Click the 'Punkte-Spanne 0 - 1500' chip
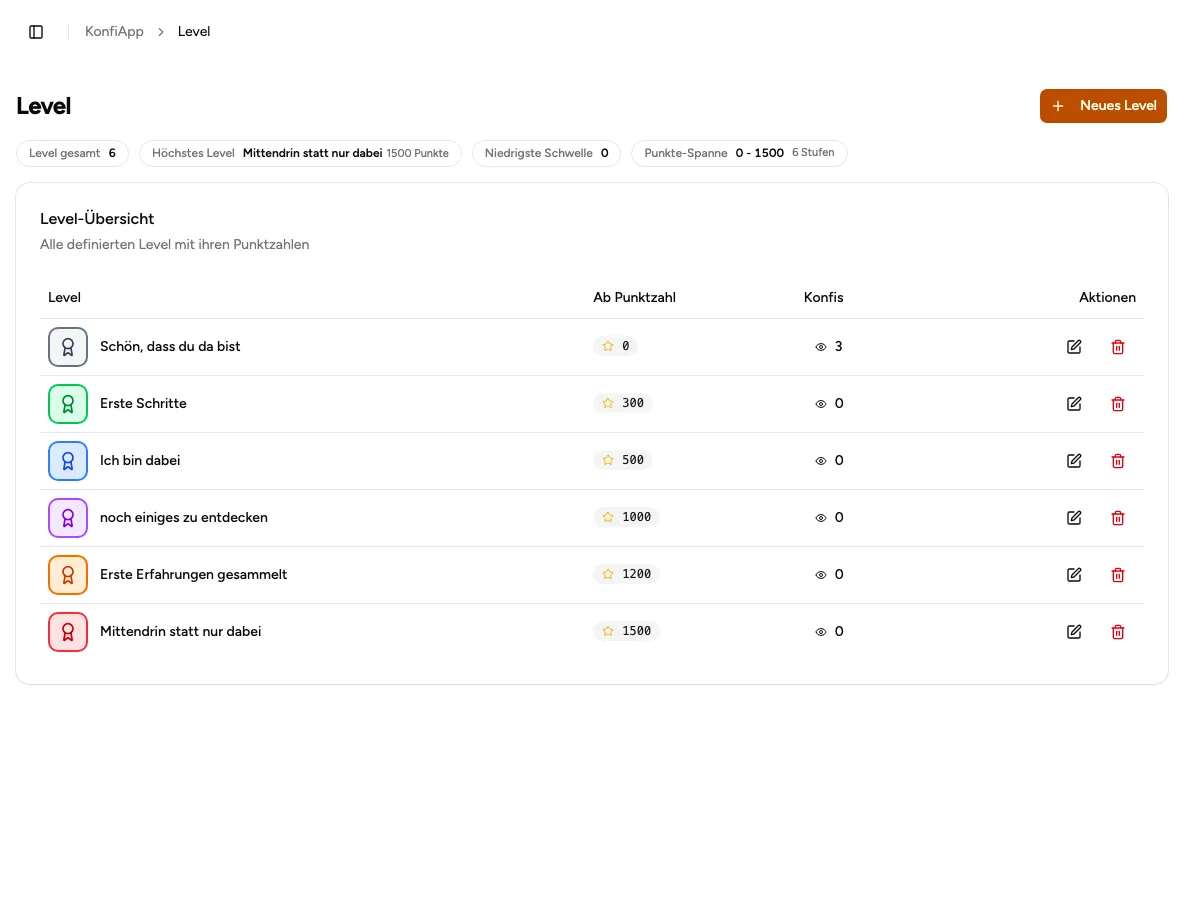This screenshot has height=900, width=1184. pyautogui.click(x=739, y=153)
